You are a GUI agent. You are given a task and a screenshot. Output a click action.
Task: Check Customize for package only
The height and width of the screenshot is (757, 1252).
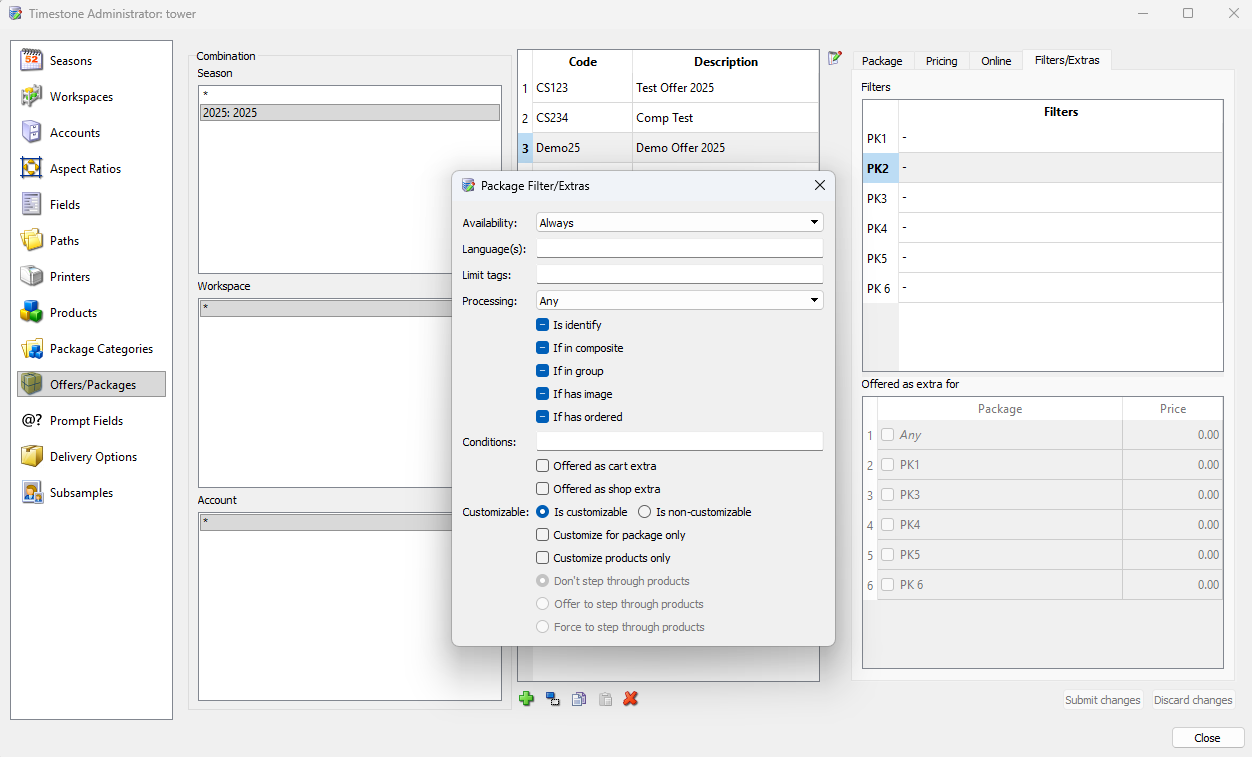point(543,535)
